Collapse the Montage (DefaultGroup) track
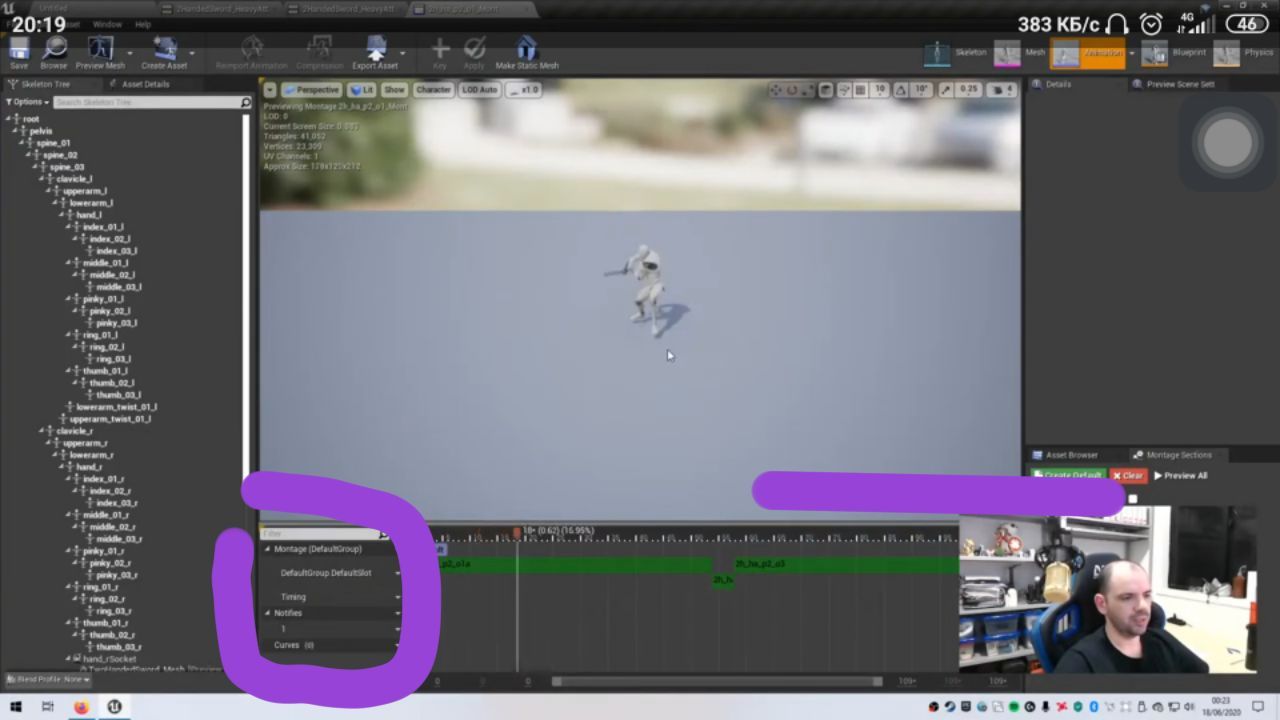 click(x=268, y=549)
